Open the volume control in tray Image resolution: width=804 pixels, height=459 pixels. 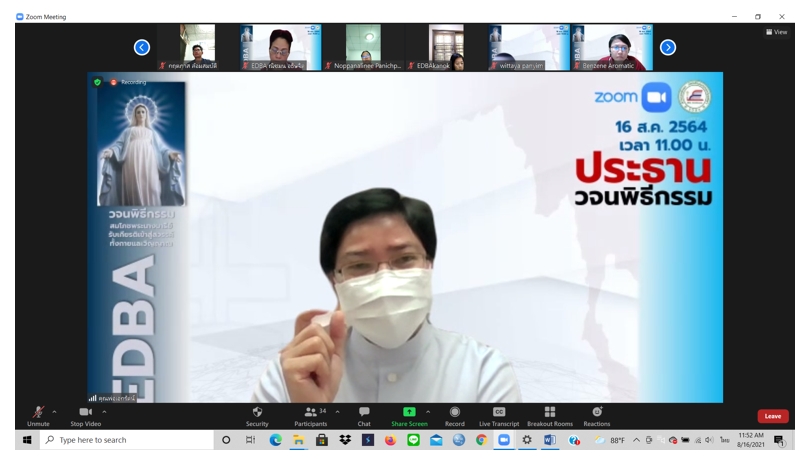tap(709, 440)
